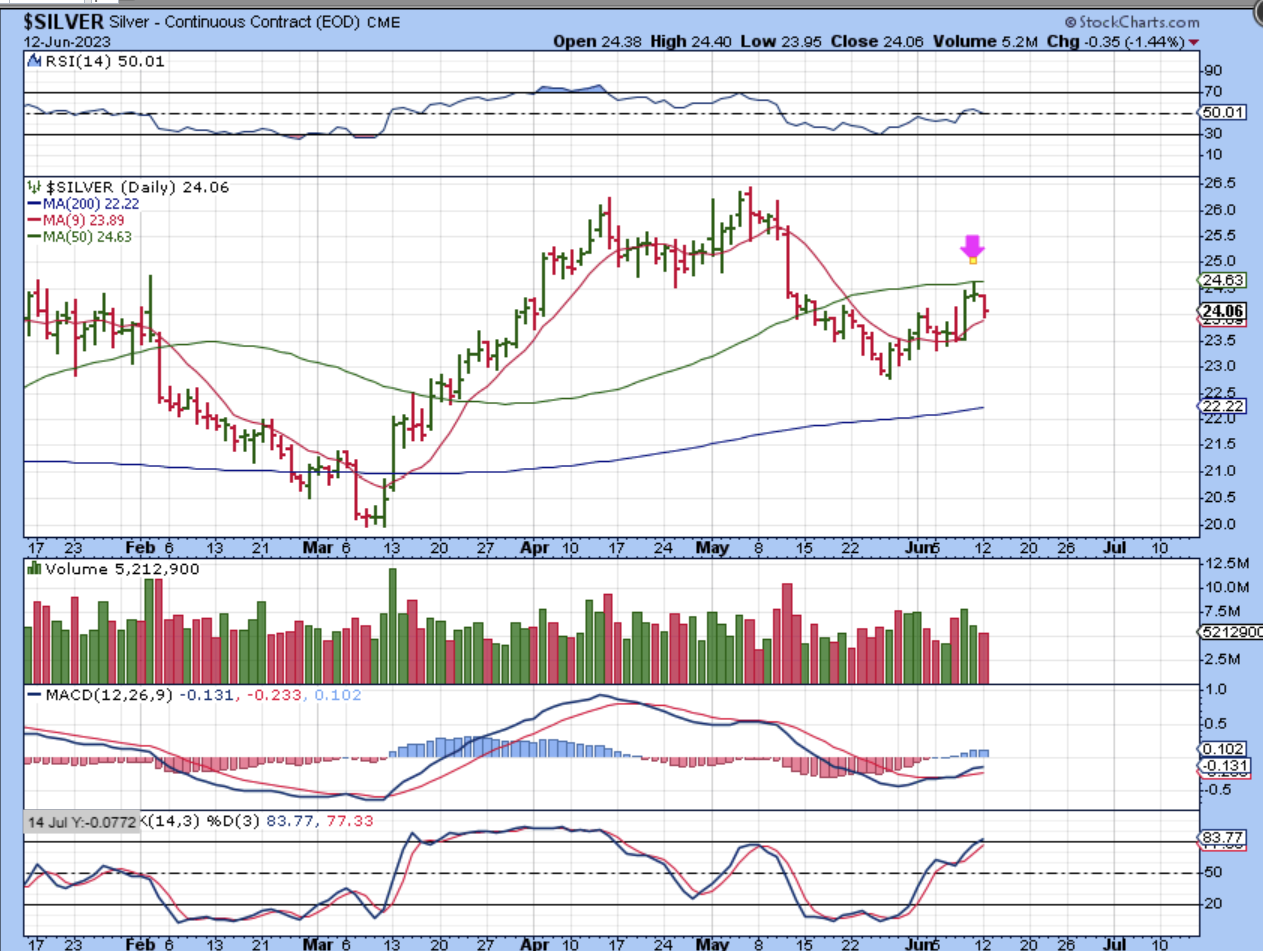The width and height of the screenshot is (1263, 951).
Task: Click the 0.102 MACD histogram value tag
Action: click(1223, 748)
